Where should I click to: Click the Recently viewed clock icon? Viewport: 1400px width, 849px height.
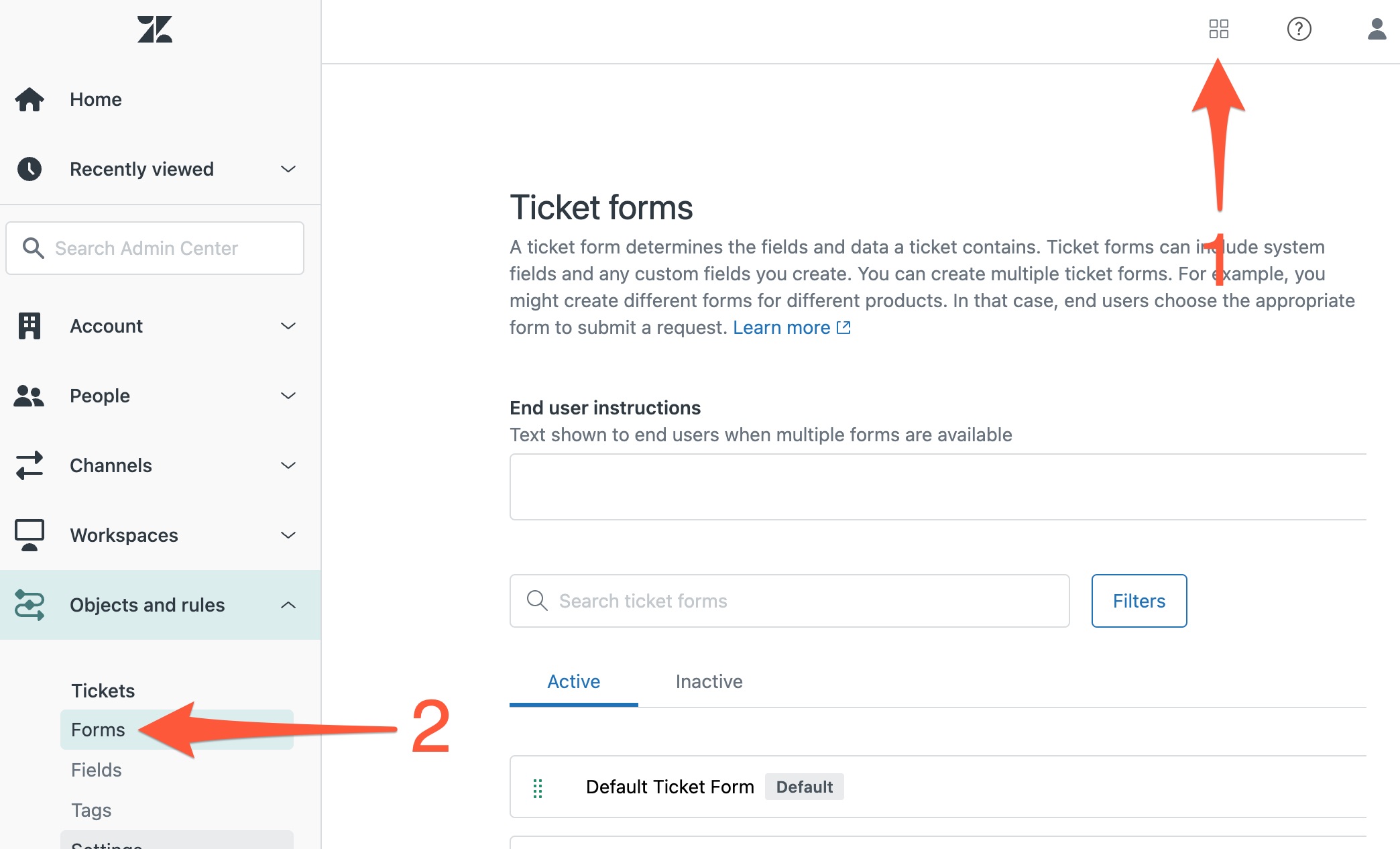click(x=28, y=169)
